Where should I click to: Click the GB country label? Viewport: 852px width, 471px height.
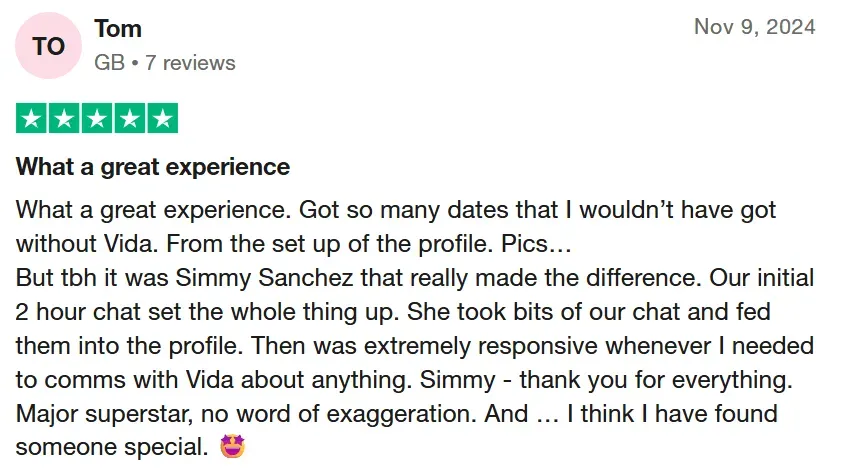tap(109, 63)
